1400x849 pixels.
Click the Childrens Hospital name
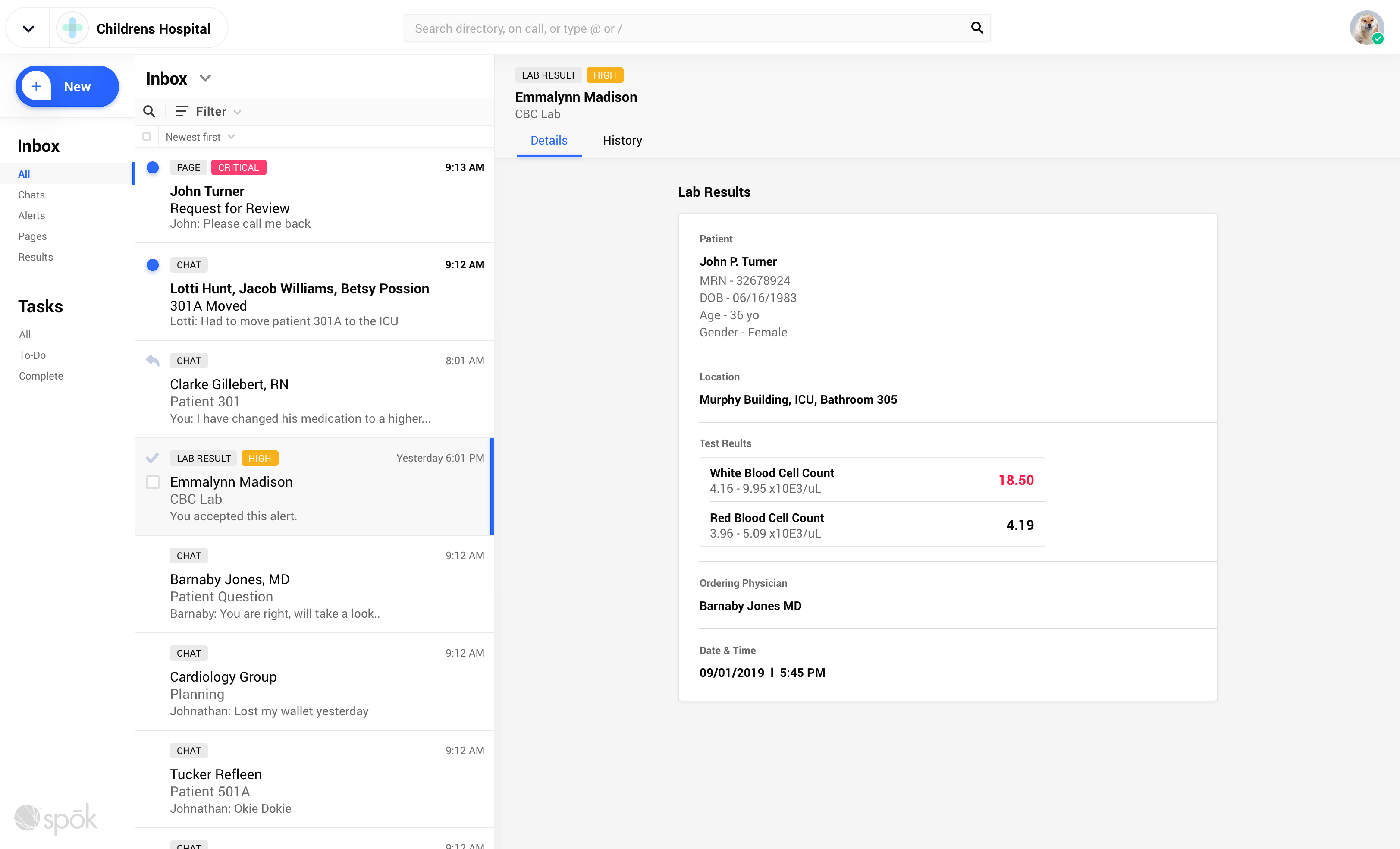[x=154, y=28]
